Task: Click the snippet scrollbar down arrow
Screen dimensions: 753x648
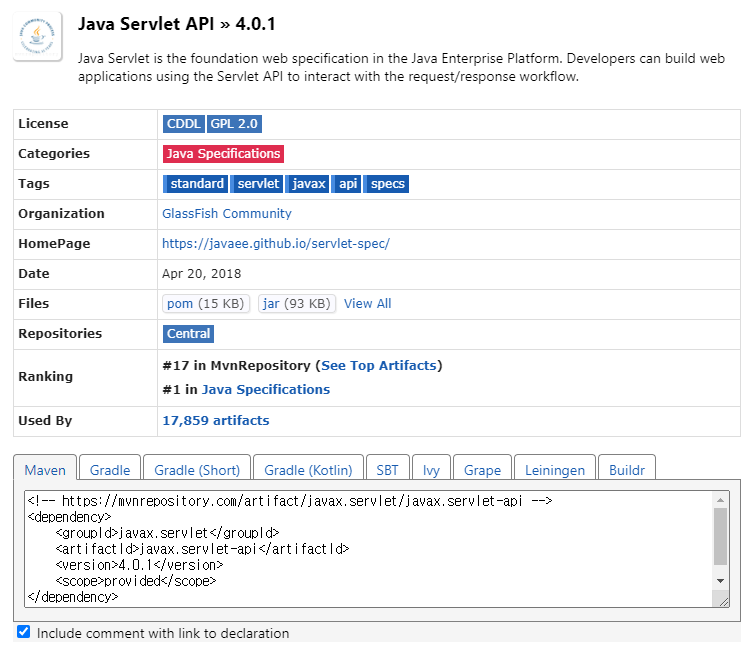Action: pos(720,581)
